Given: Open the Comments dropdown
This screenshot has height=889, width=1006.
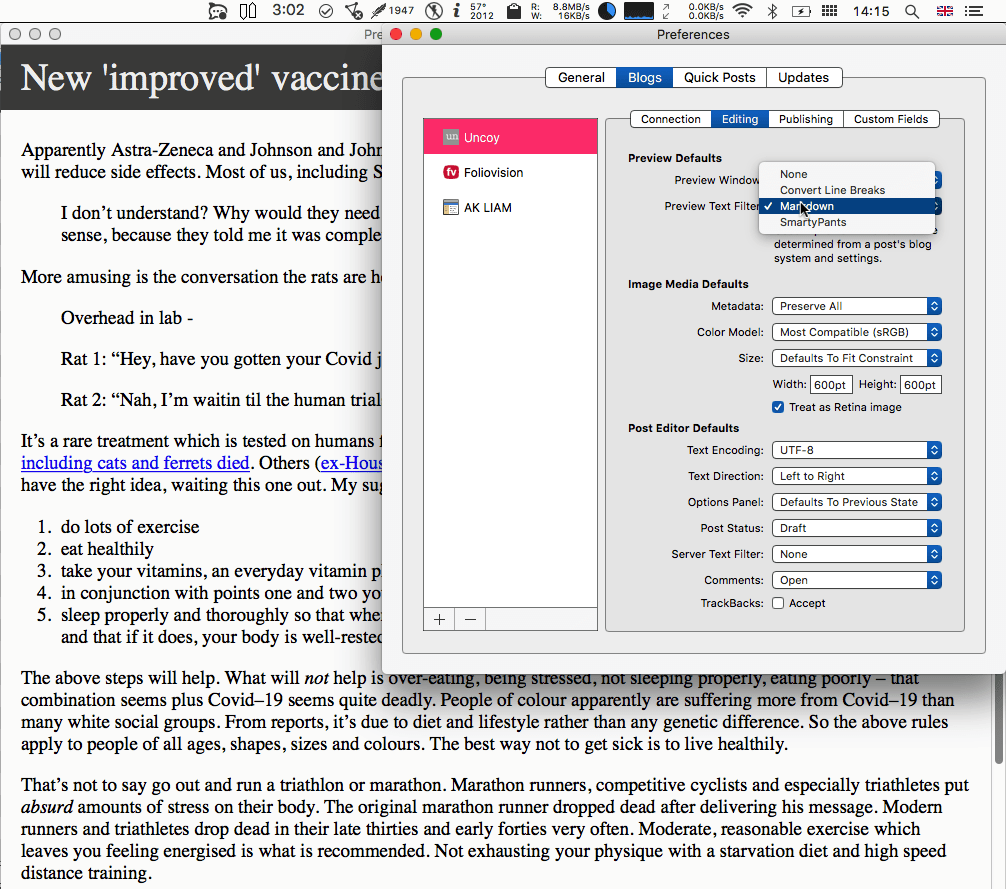Looking at the screenshot, I should 857,580.
